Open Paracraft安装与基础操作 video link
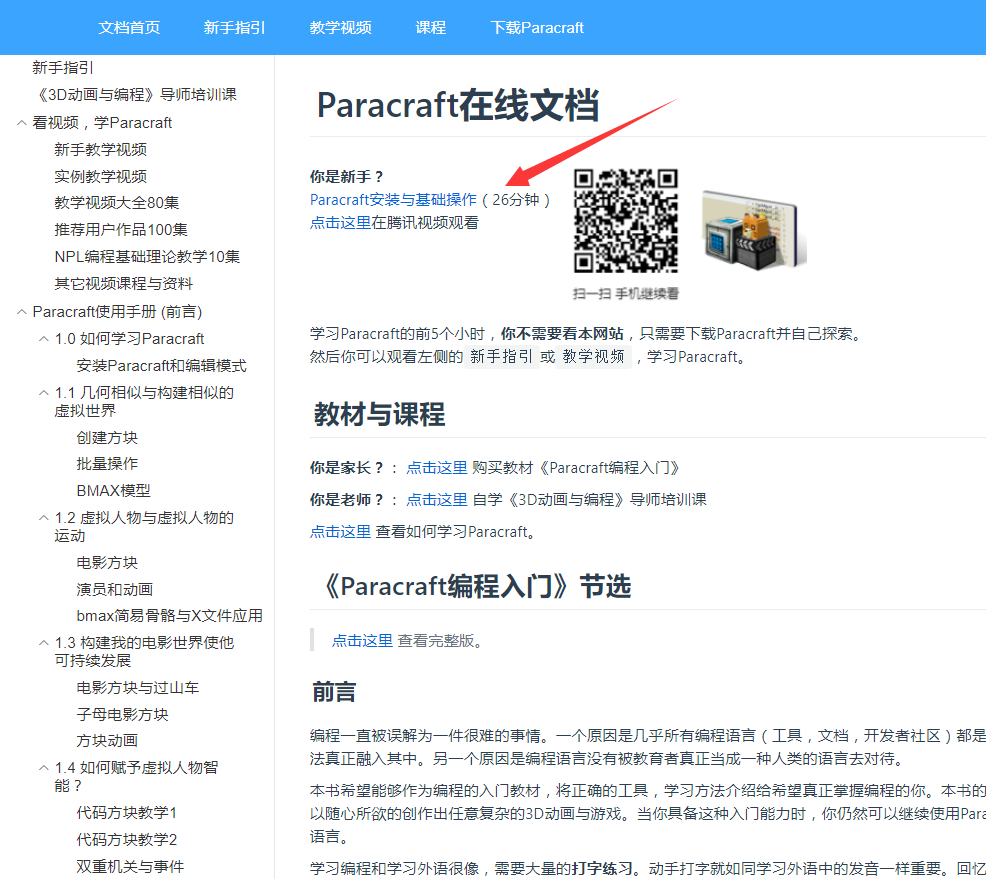Screen dimensions: 986x879 (x=393, y=200)
